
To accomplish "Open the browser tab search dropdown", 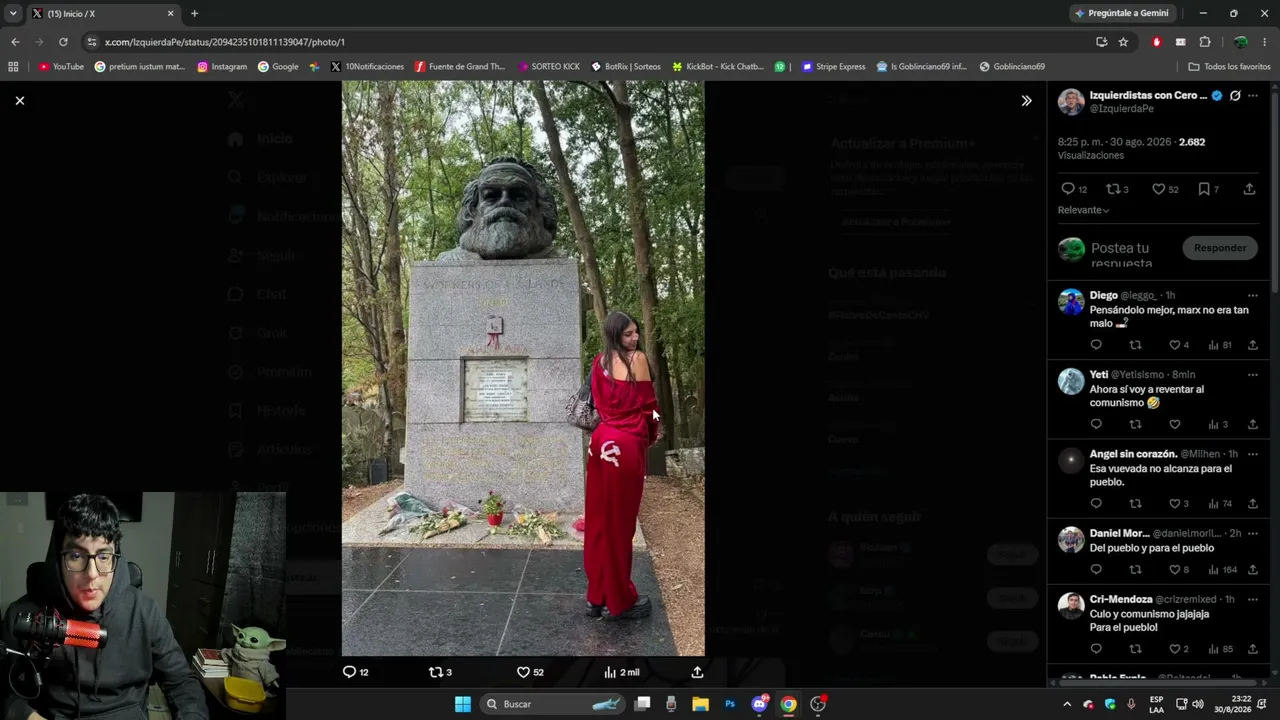I will pos(13,13).
